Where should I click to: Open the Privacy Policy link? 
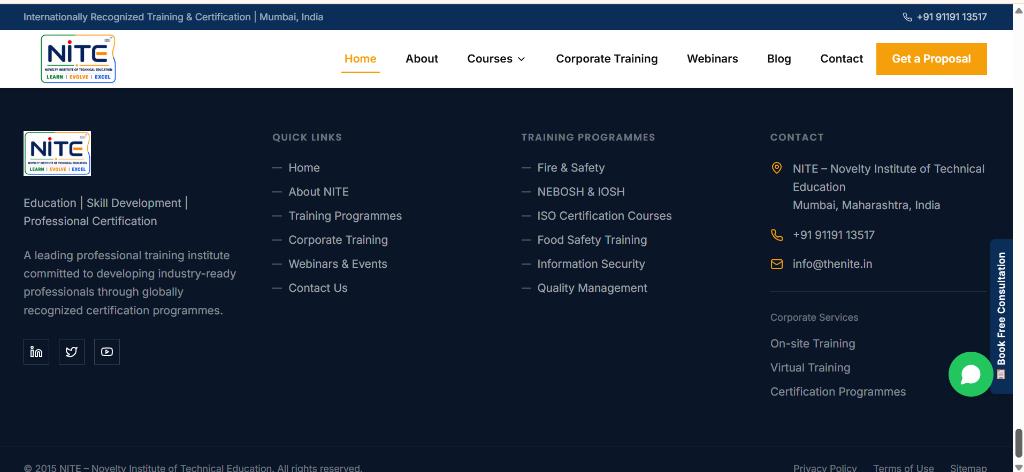825,468
